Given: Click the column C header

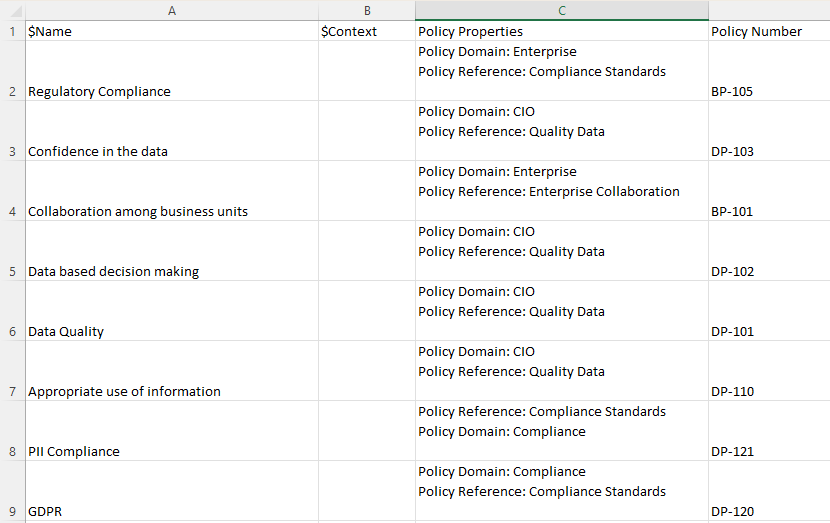Looking at the screenshot, I should click(562, 10).
